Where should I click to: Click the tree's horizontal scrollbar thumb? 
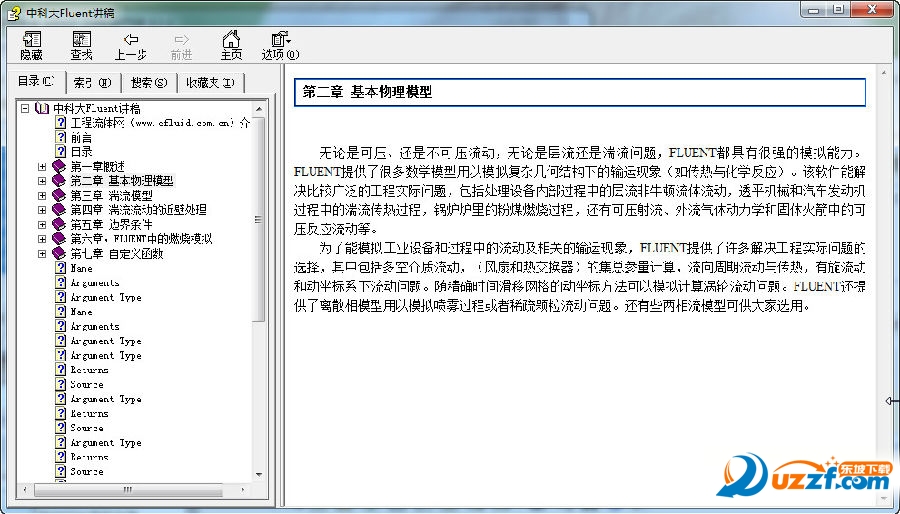[x=127, y=489]
